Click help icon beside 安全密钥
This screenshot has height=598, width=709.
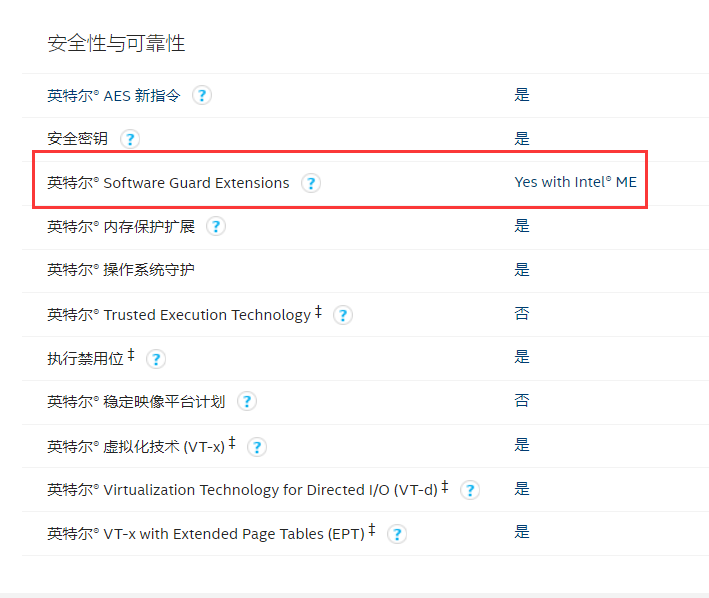coord(130,139)
